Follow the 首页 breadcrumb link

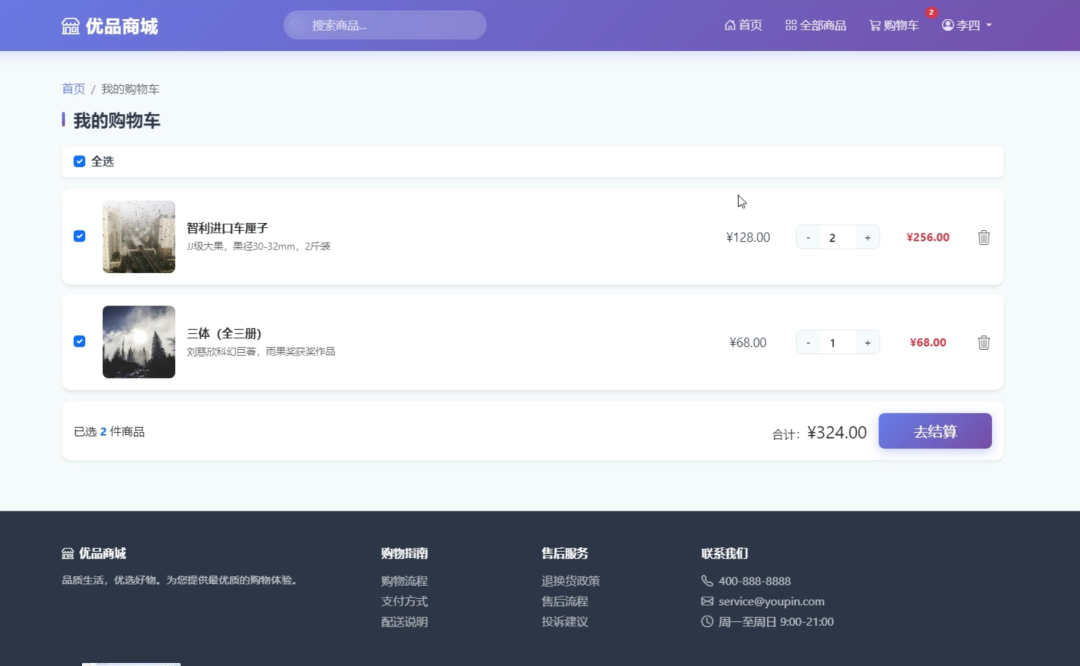[73, 89]
